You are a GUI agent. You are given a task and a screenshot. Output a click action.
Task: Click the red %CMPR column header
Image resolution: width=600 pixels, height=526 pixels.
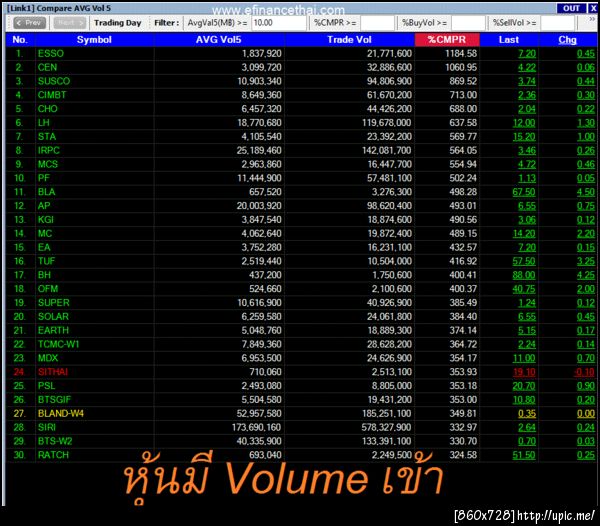coord(447,40)
